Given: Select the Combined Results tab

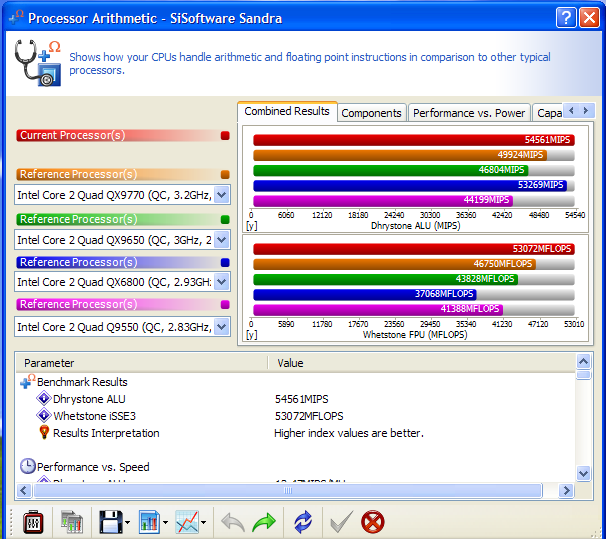Looking at the screenshot, I should pos(287,112).
